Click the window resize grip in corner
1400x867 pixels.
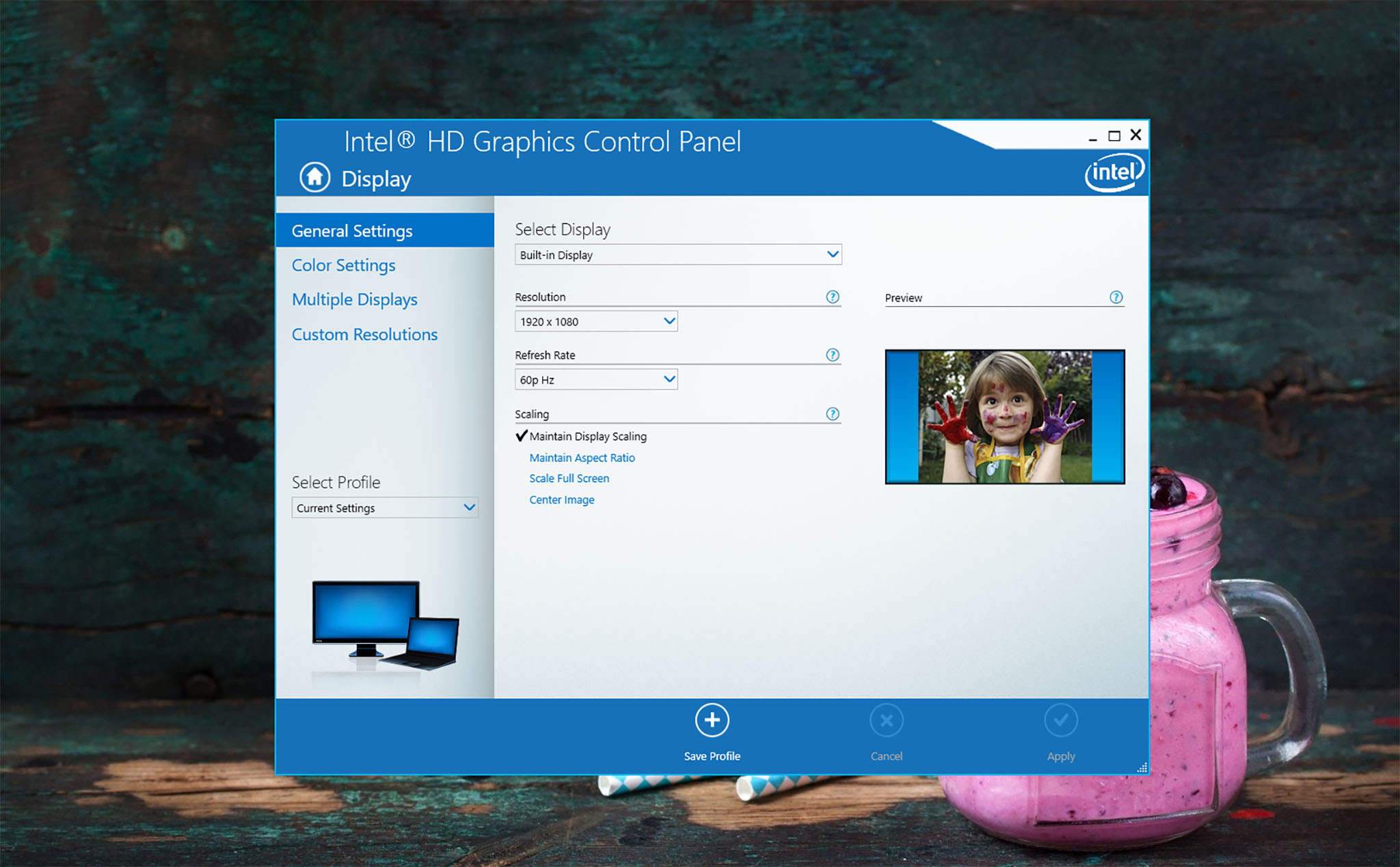(x=1142, y=767)
